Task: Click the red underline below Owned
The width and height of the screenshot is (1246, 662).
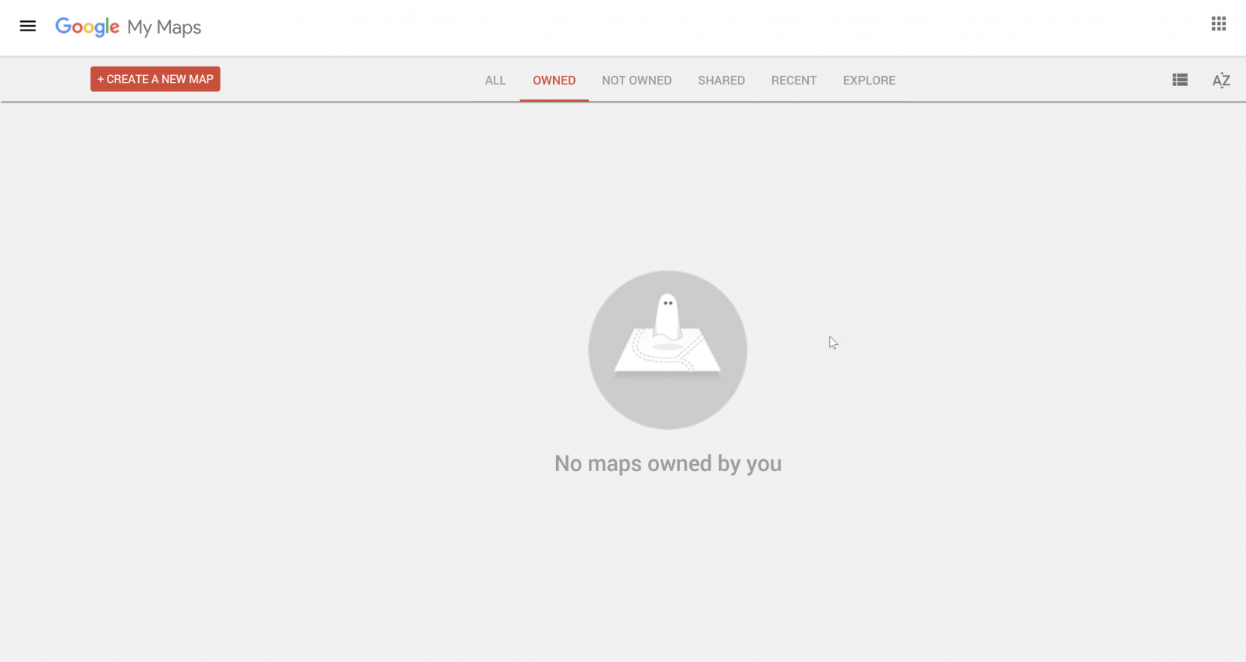Action: tap(554, 100)
